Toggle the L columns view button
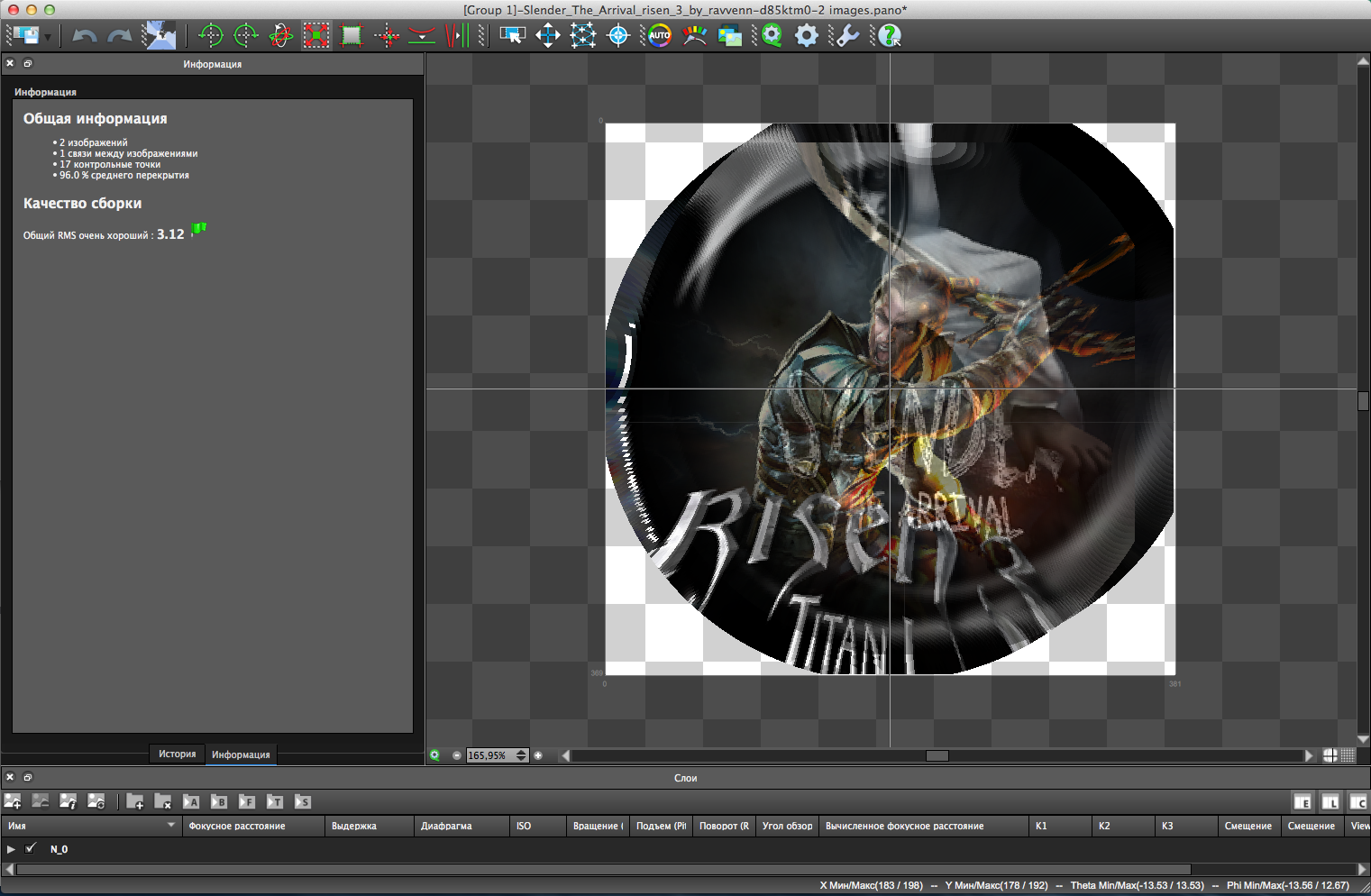Screen dimensions: 1371x896 [x=1330, y=801]
